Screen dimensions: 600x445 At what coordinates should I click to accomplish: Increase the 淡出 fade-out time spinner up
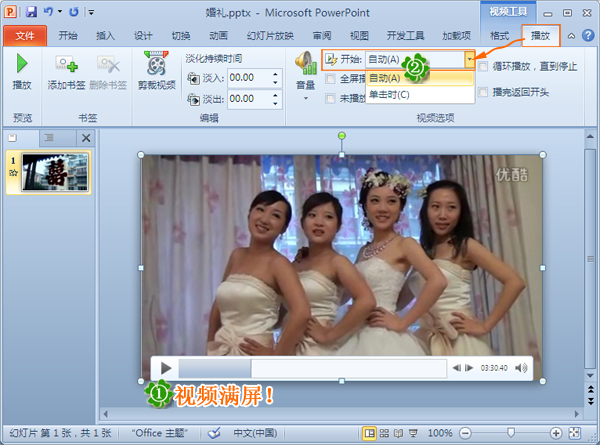[x=276, y=95]
